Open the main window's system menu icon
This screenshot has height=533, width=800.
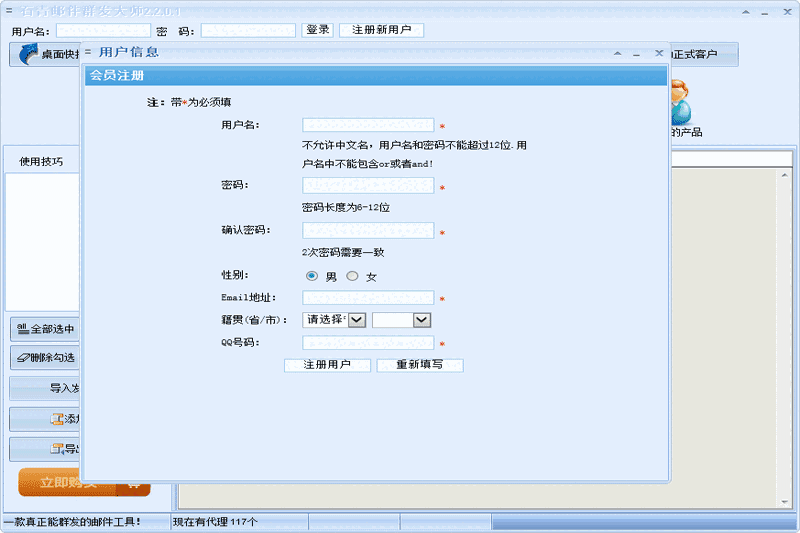point(9,10)
